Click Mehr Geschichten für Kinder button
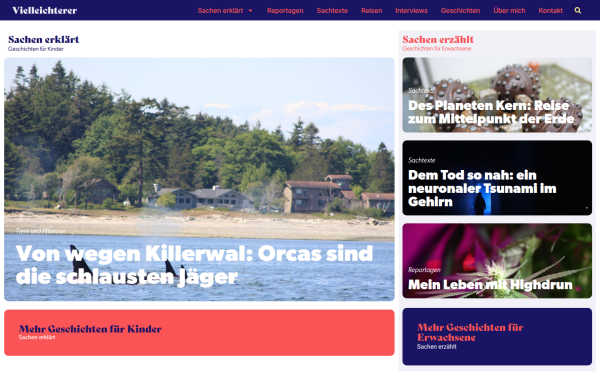Viewport: 600px width, 375px height. coord(199,333)
